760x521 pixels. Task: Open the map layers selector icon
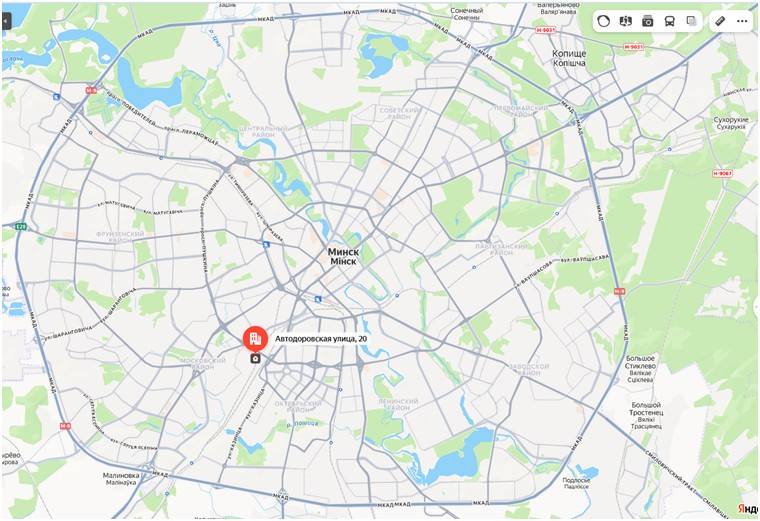[x=691, y=21]
